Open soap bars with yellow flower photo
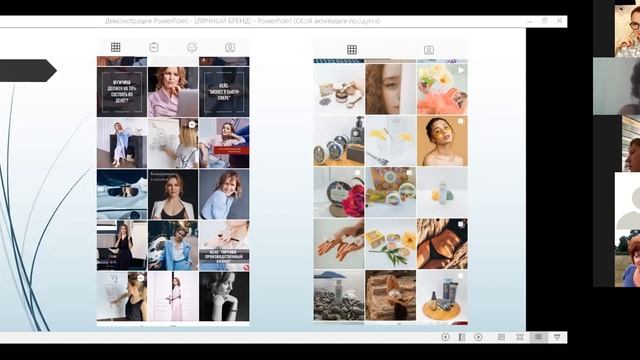Image resolution: width=640 pixels, height=360 pixels. (x=391, y=244)
